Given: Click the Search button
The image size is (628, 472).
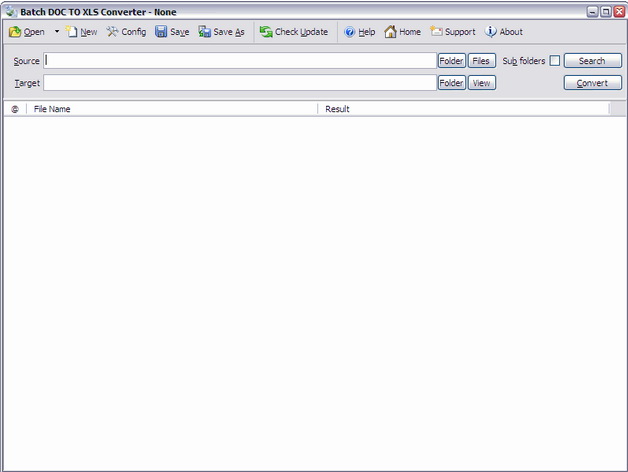Looking at the screenshot, I should tap(592, 61).
